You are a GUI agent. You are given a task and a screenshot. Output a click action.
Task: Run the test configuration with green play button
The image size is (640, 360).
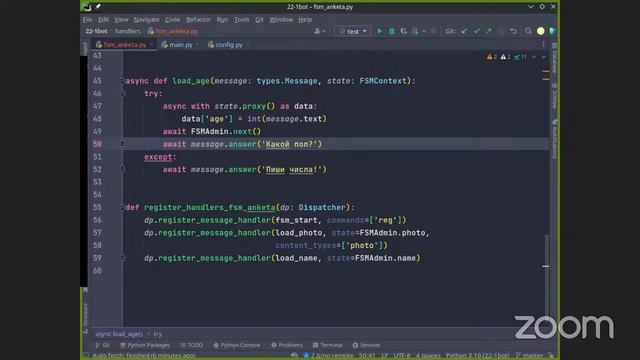point(379,31)
